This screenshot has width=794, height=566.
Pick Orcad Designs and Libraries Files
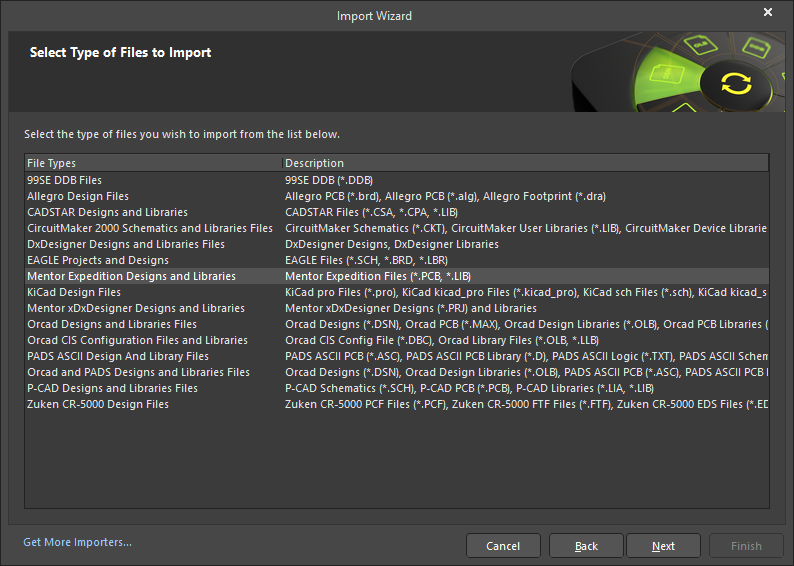click(112, 324)
